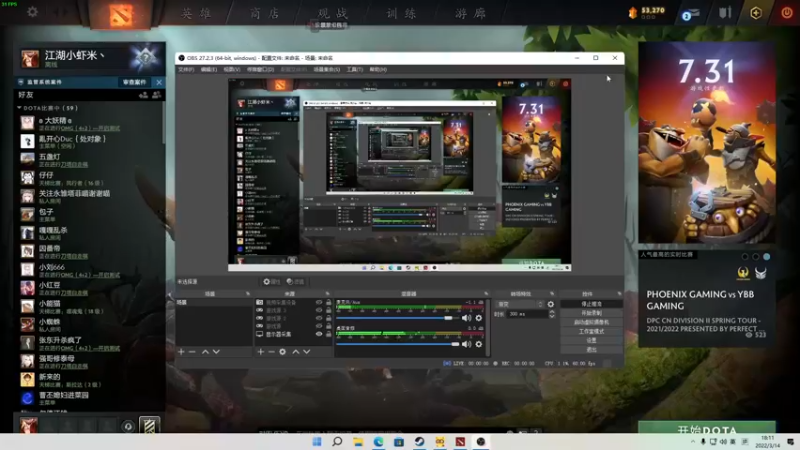Screen dimensions: 800x450
Task: Show hidden icons chevron in system tray
Action: tap(692, 442)
